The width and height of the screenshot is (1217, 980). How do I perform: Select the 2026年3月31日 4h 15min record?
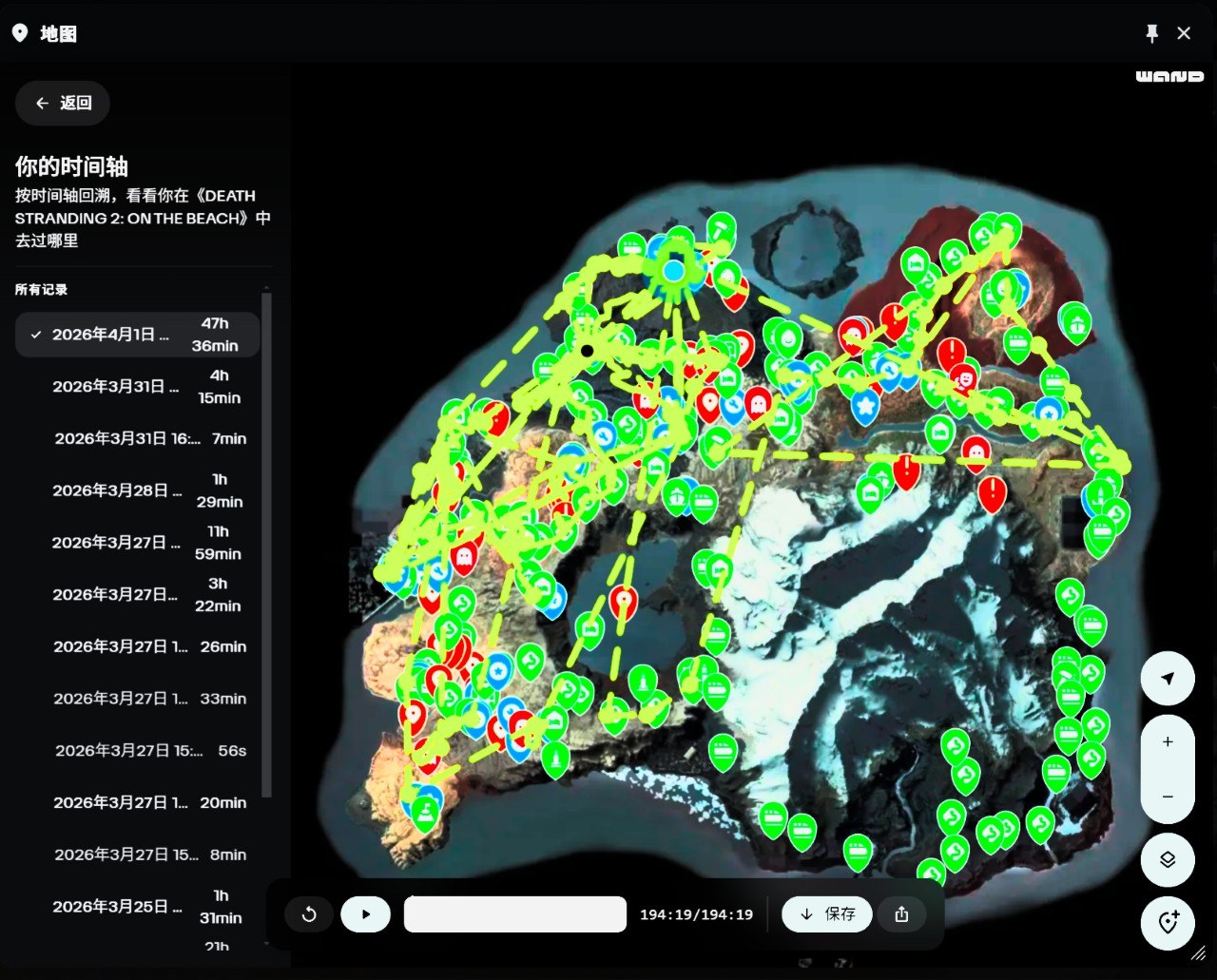137,387
